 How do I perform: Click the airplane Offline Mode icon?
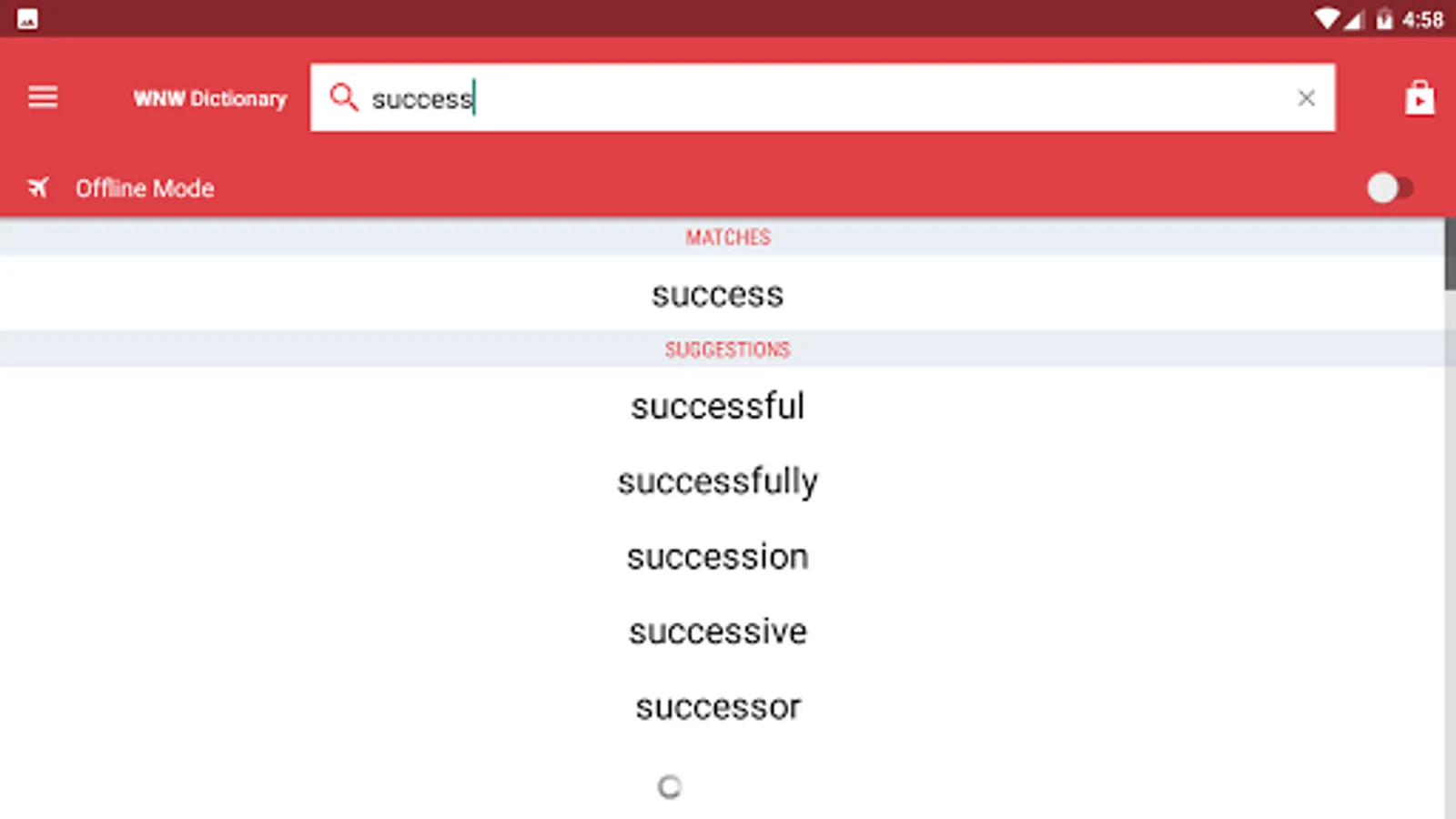[38, 187]
